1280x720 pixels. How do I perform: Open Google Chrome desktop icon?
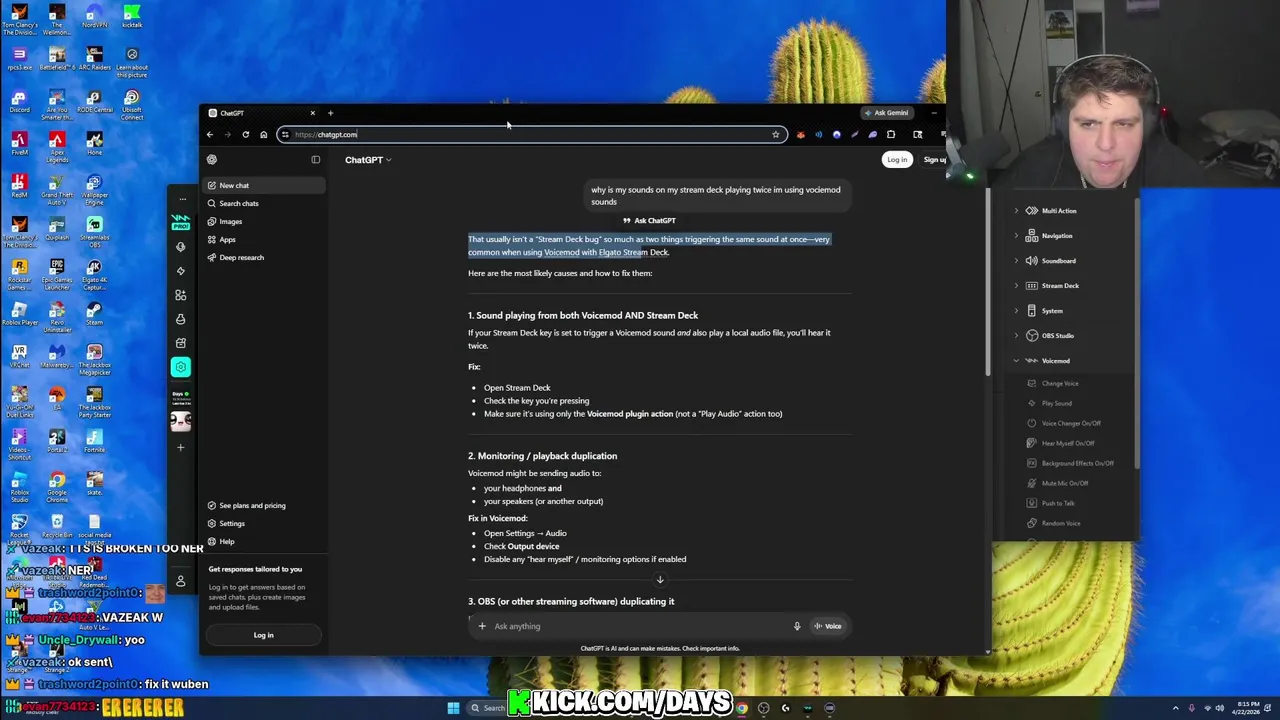(x=57, y=486)
